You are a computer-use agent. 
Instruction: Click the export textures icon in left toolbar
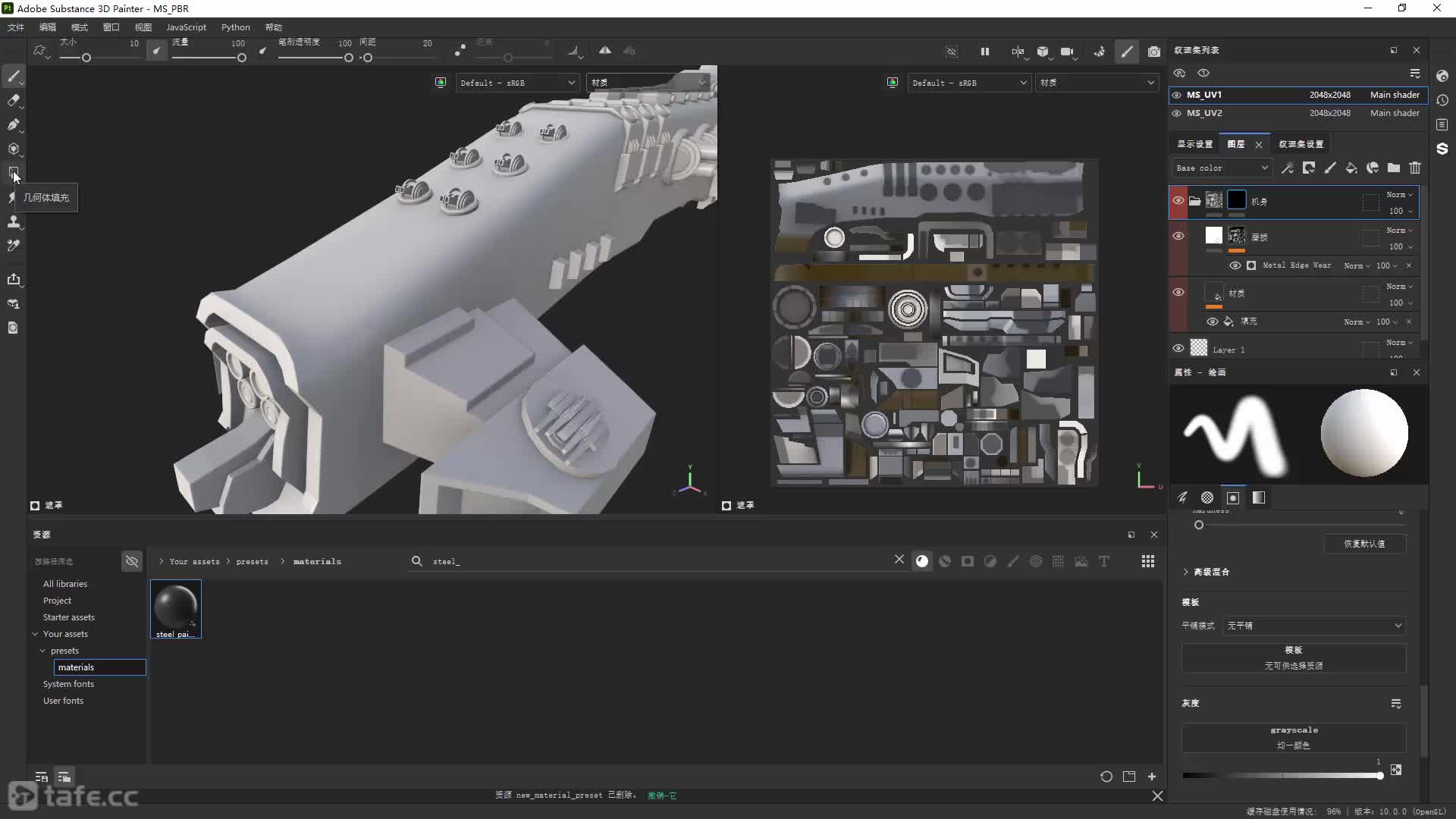point(14,279)
